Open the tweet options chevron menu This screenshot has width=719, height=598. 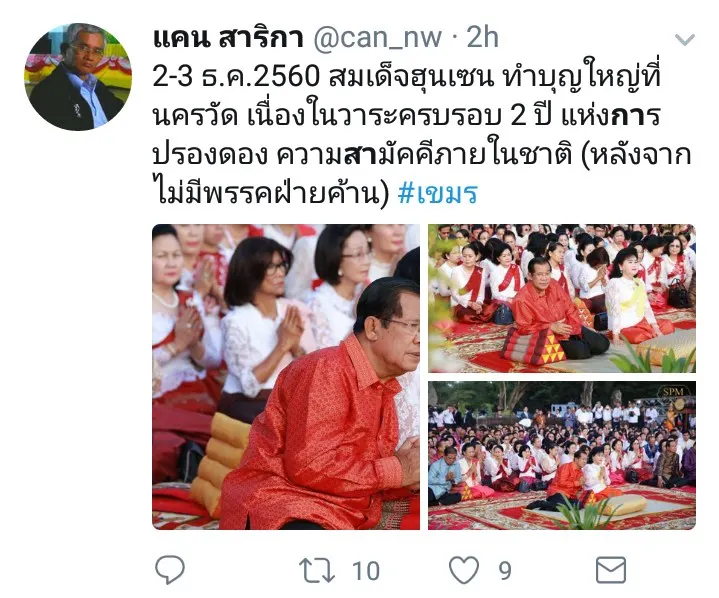685,40
